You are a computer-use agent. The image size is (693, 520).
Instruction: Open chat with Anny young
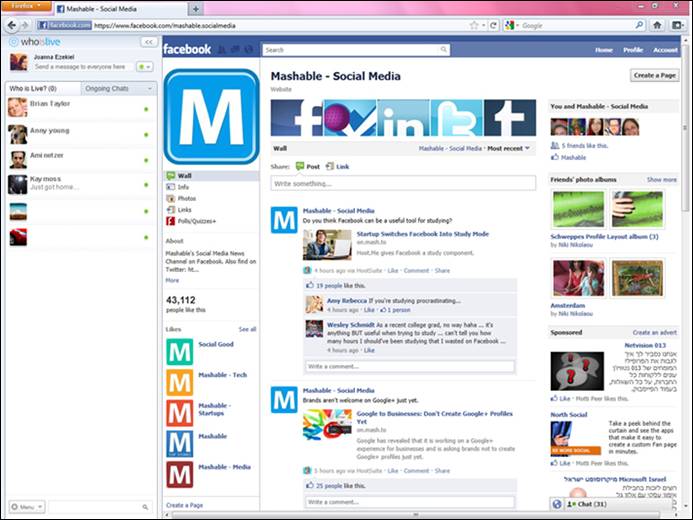pos(81,134)
